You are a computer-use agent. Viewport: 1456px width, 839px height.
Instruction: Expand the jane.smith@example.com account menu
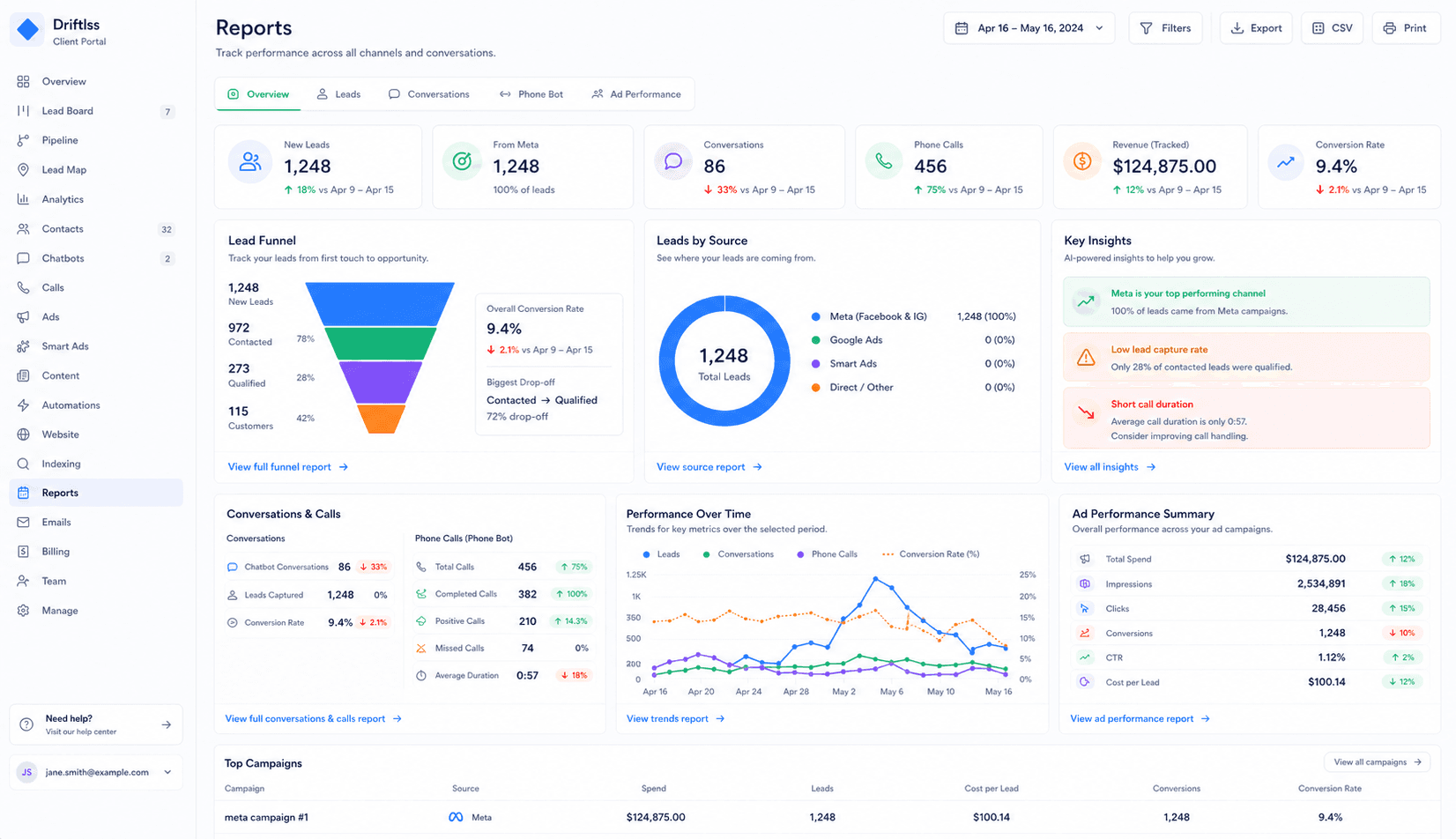click(x=96, y=772)
